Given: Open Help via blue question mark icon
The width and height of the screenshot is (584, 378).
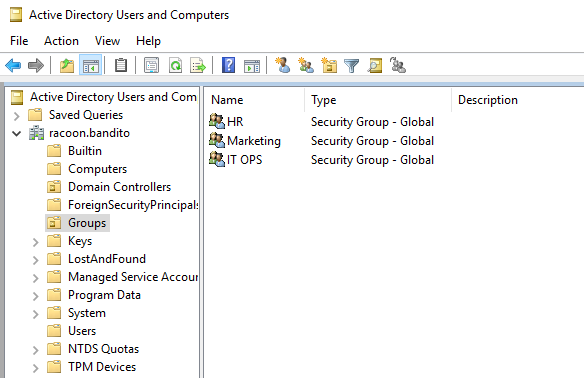Looking at the screenshot, I should click(228, 66).
